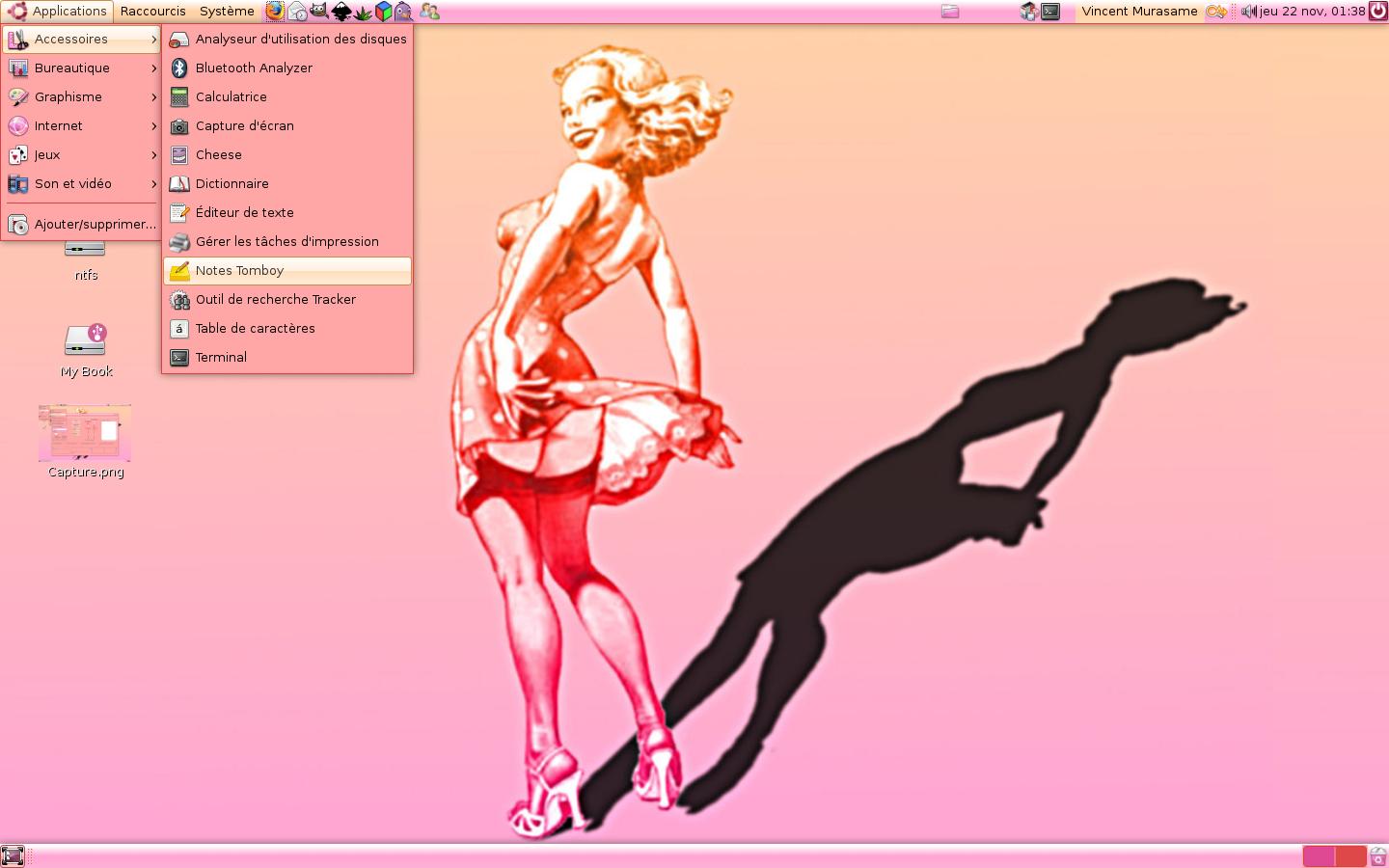Open the terminal launcher in the panel
Screen dimensions: 1389x868
pyautogui.click(x=1050, y=12)
